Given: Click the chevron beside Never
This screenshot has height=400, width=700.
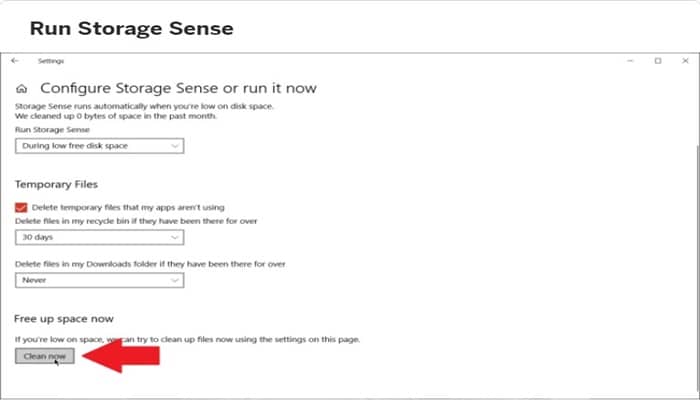Looking at the screenshot, I should 175,280.
